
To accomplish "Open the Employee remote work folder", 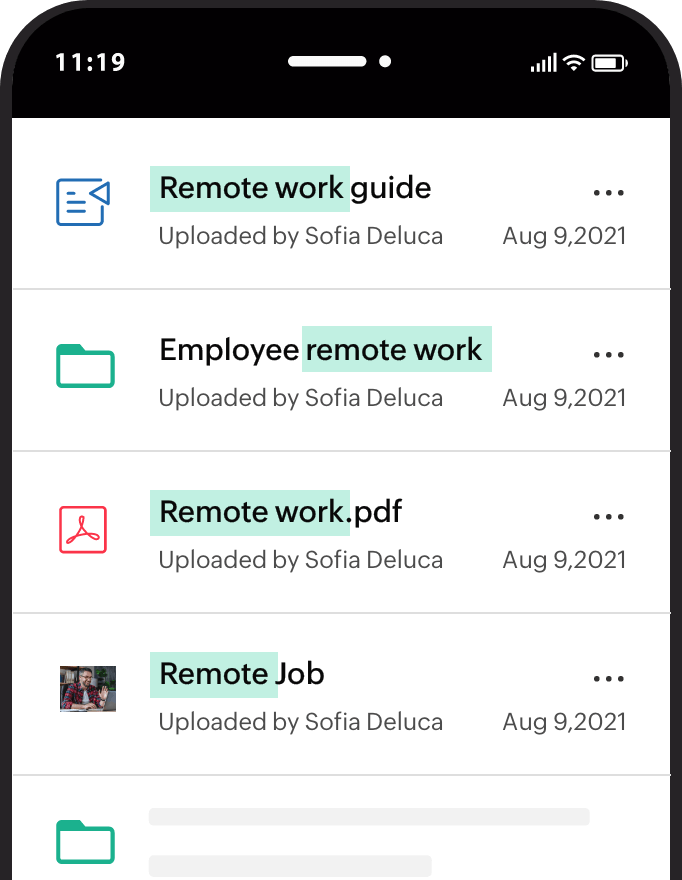I will point(321,350).
